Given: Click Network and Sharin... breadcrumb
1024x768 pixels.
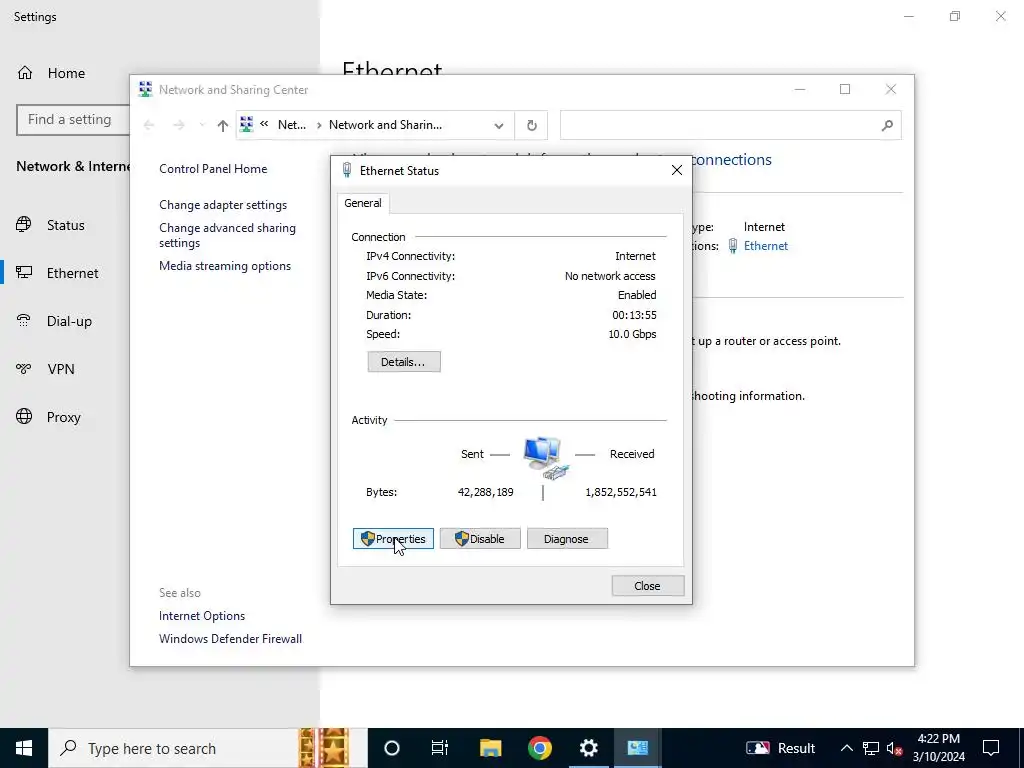Looking at the screenshot, I should pyautogui.click(x=385, y=125).
